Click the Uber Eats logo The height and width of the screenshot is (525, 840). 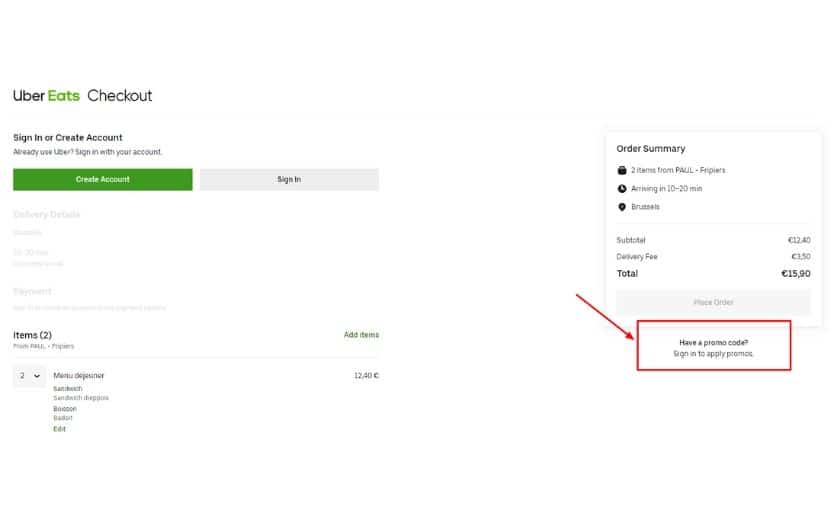point(46,96)
